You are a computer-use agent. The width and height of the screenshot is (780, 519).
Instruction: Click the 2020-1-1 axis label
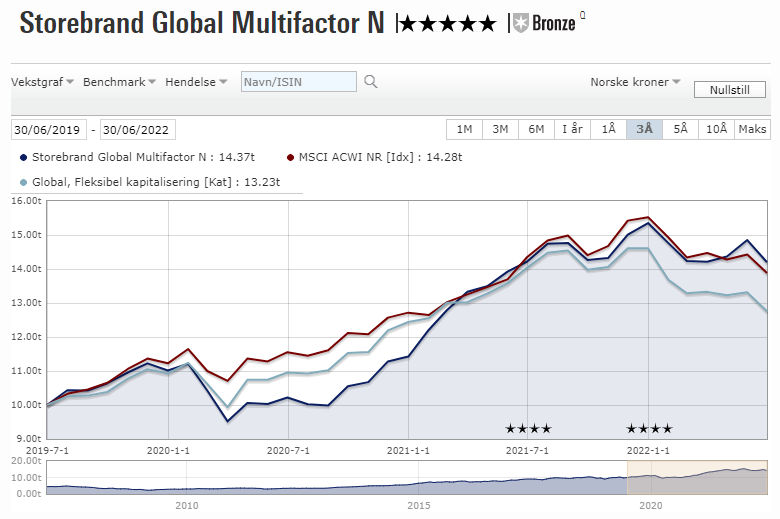[x=168, y=451]
